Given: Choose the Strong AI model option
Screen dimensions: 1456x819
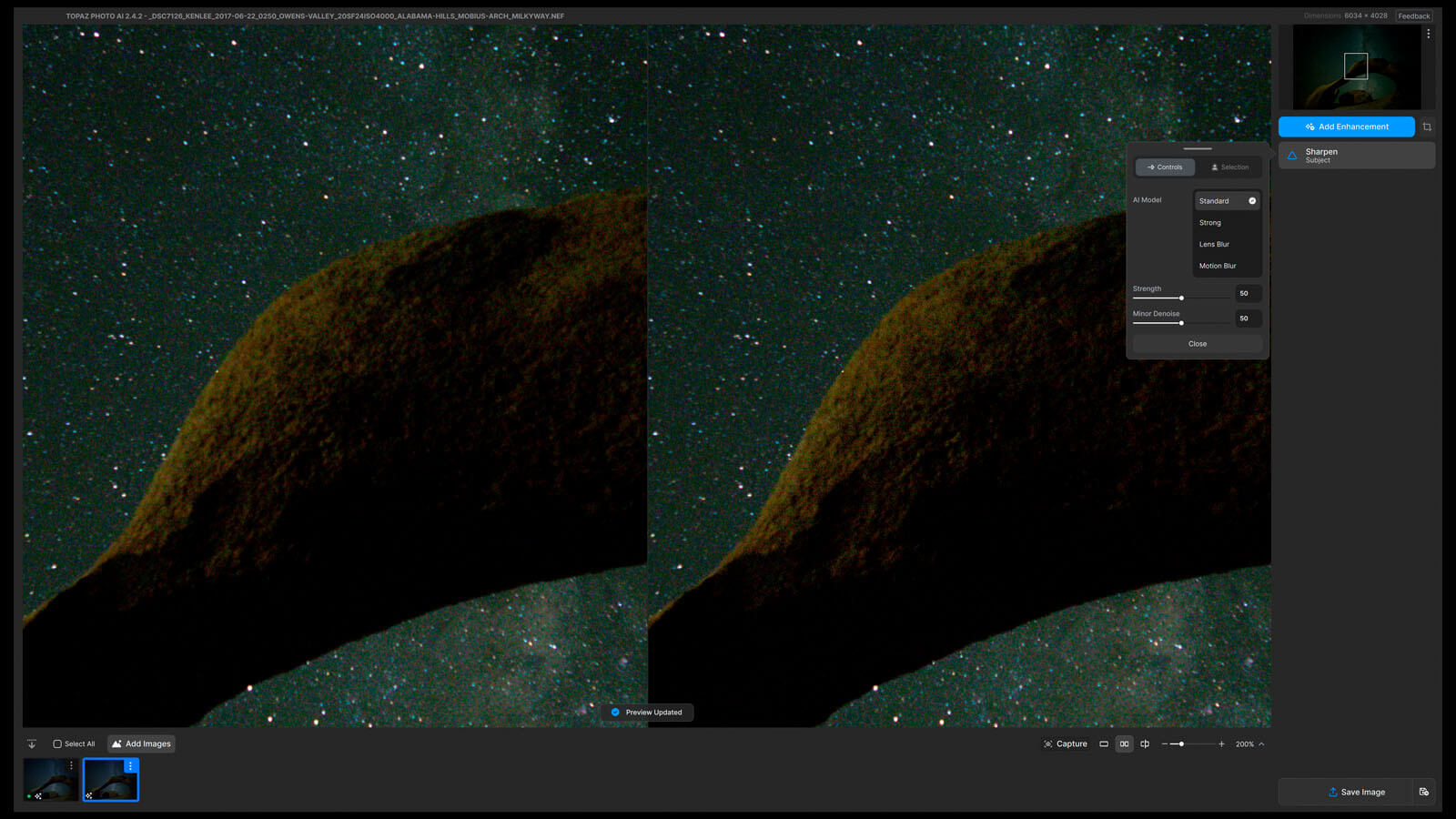Looking at the screenshot, I should pos(1210,223).
